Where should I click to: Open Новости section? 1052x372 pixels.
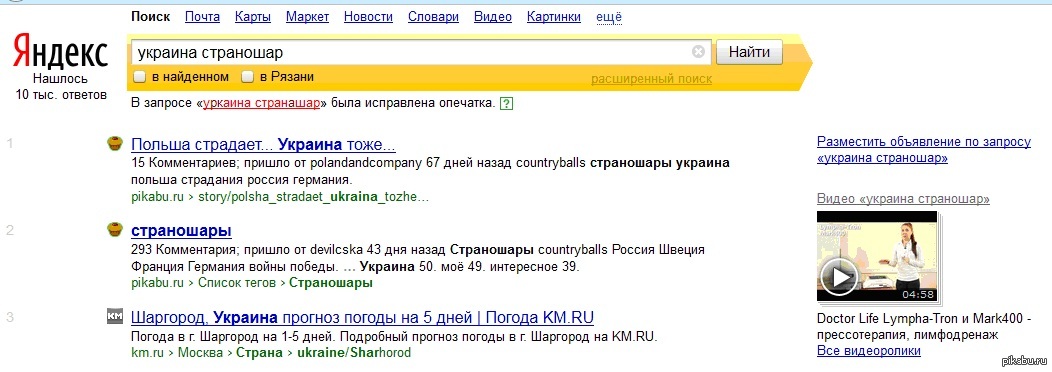click(368, 17)
